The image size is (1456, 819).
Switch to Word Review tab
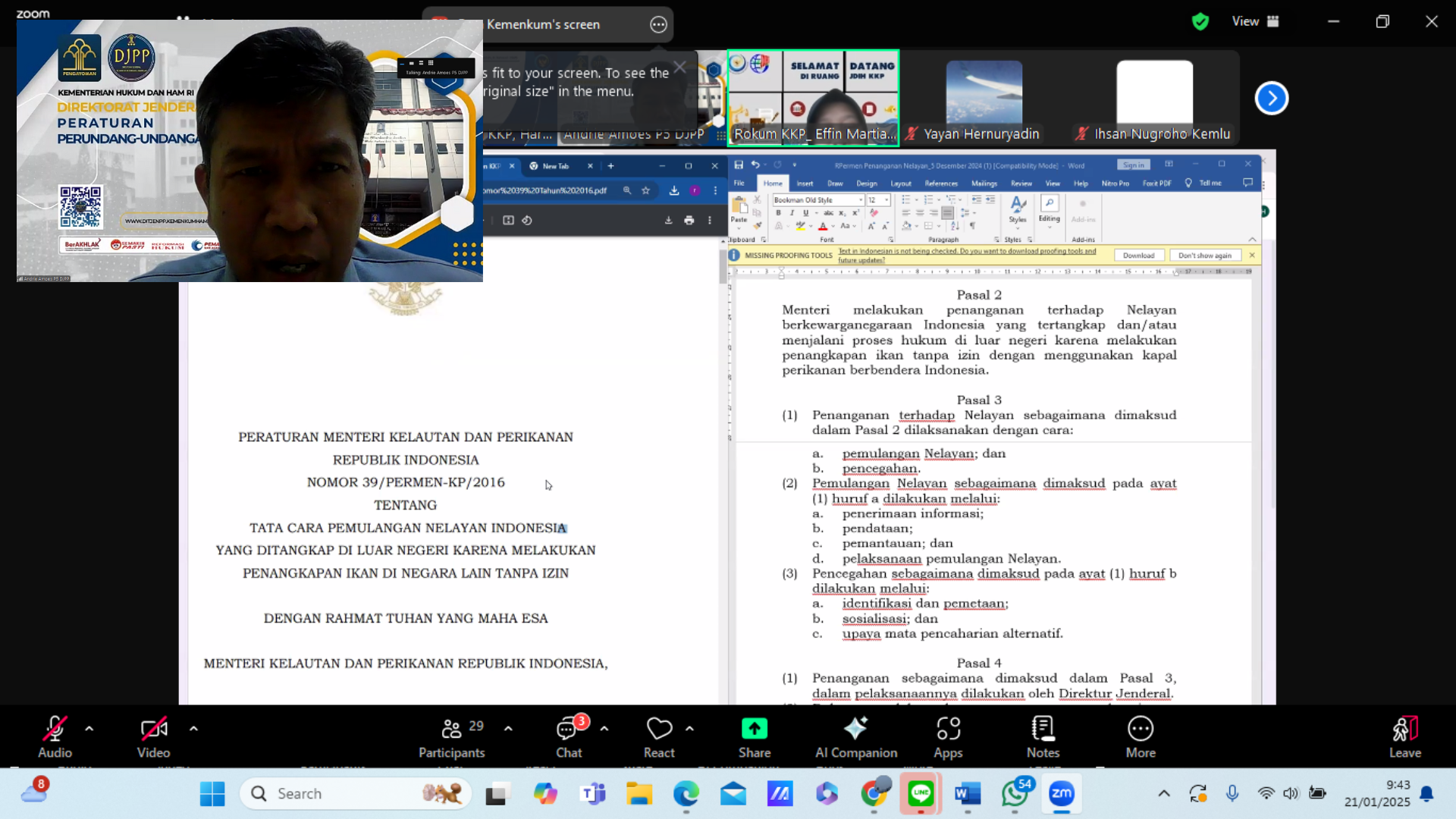point(1021,184)
